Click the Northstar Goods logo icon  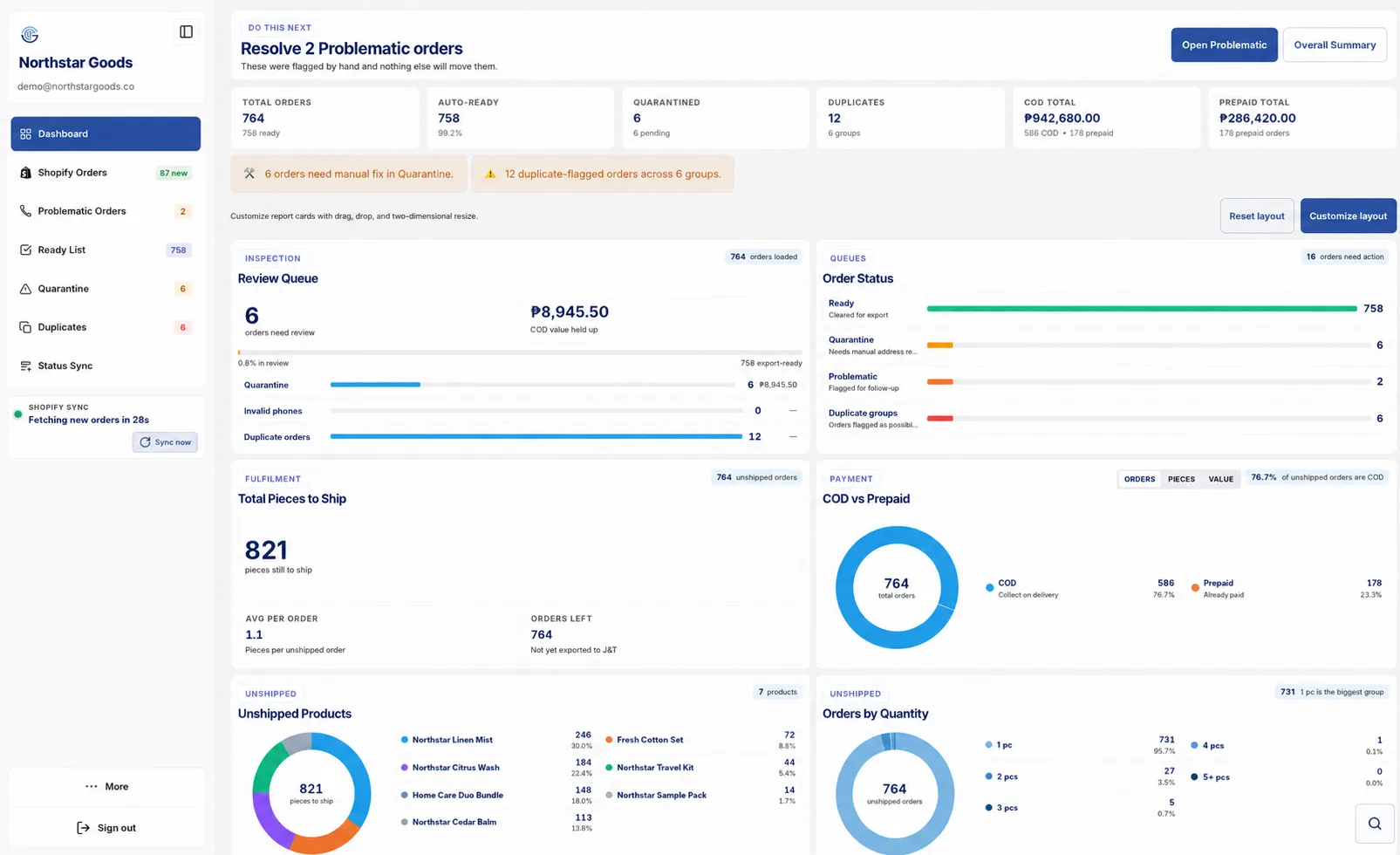30,34
